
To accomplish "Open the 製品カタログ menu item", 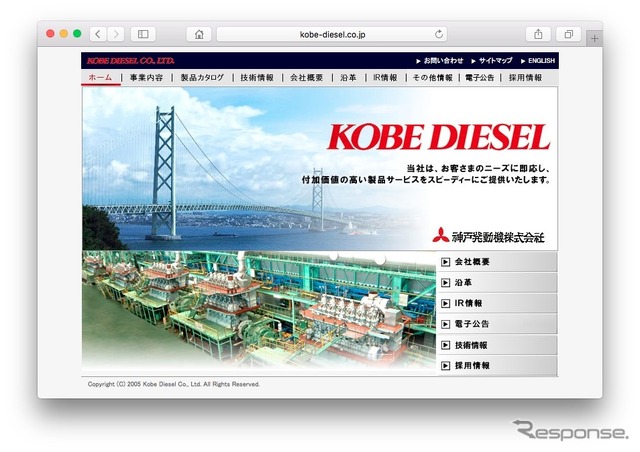I will point(202,78).
